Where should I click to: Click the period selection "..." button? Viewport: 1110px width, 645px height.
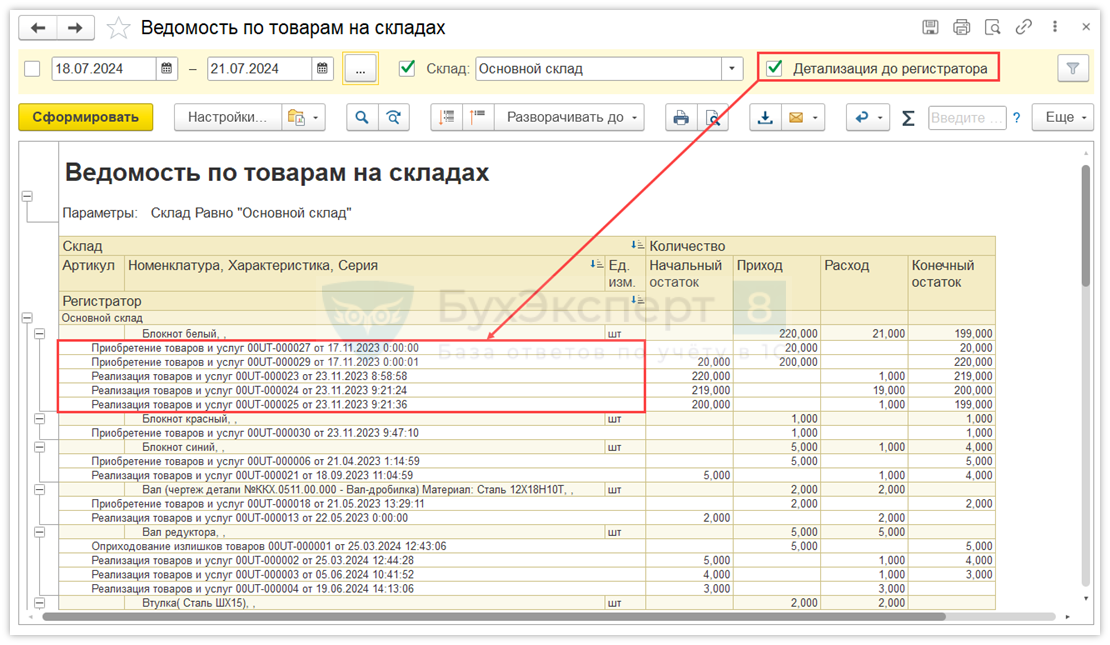pos(360,69)
